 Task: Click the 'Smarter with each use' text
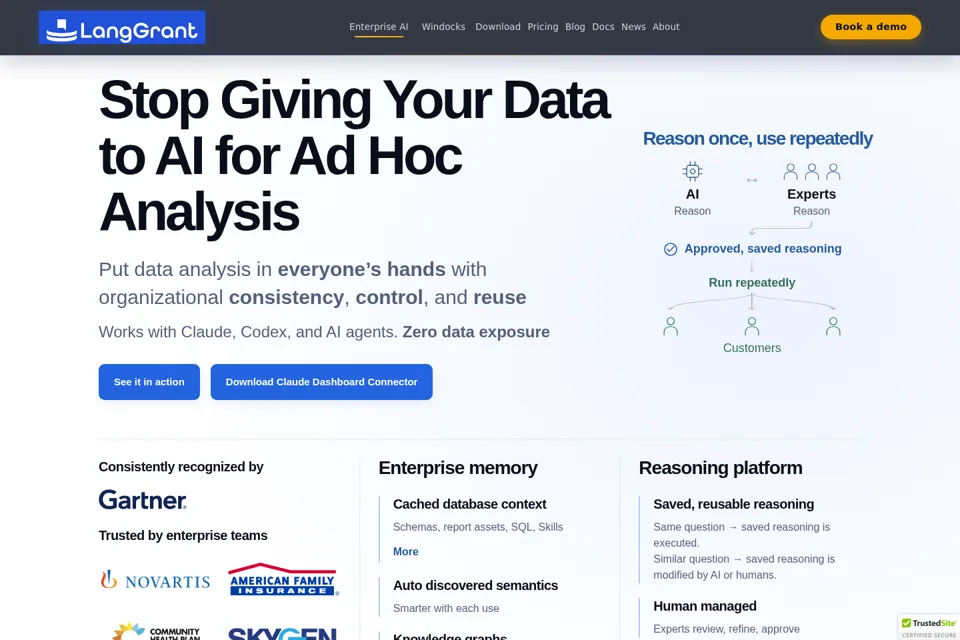446,608
